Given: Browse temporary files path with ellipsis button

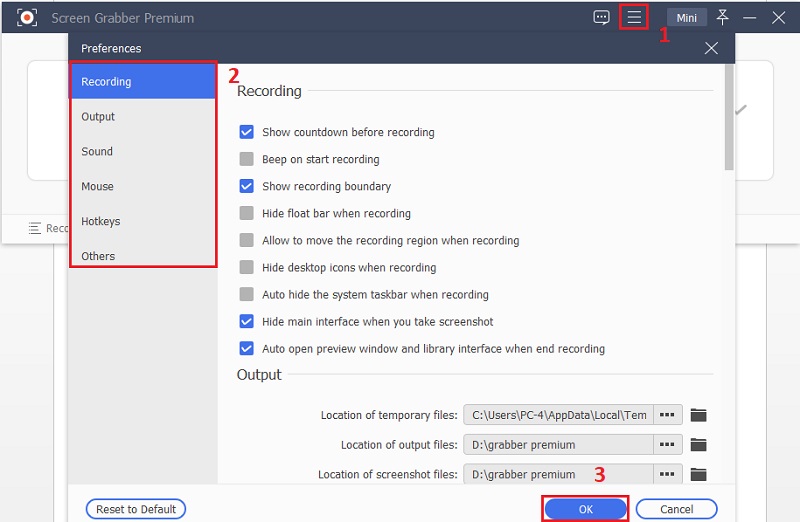Looking at the screenshot, I should pyautogui.click(x=667, y=415).
